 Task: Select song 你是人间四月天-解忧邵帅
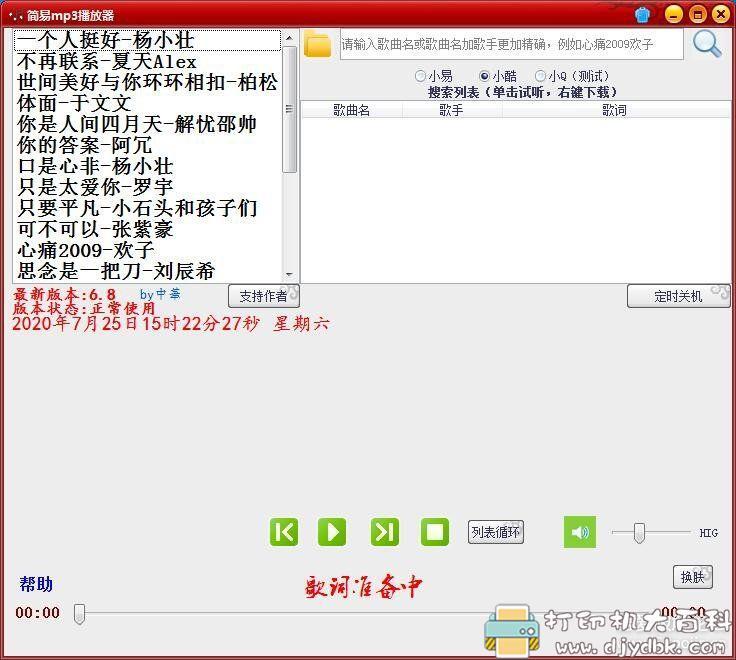click(147, 124)
